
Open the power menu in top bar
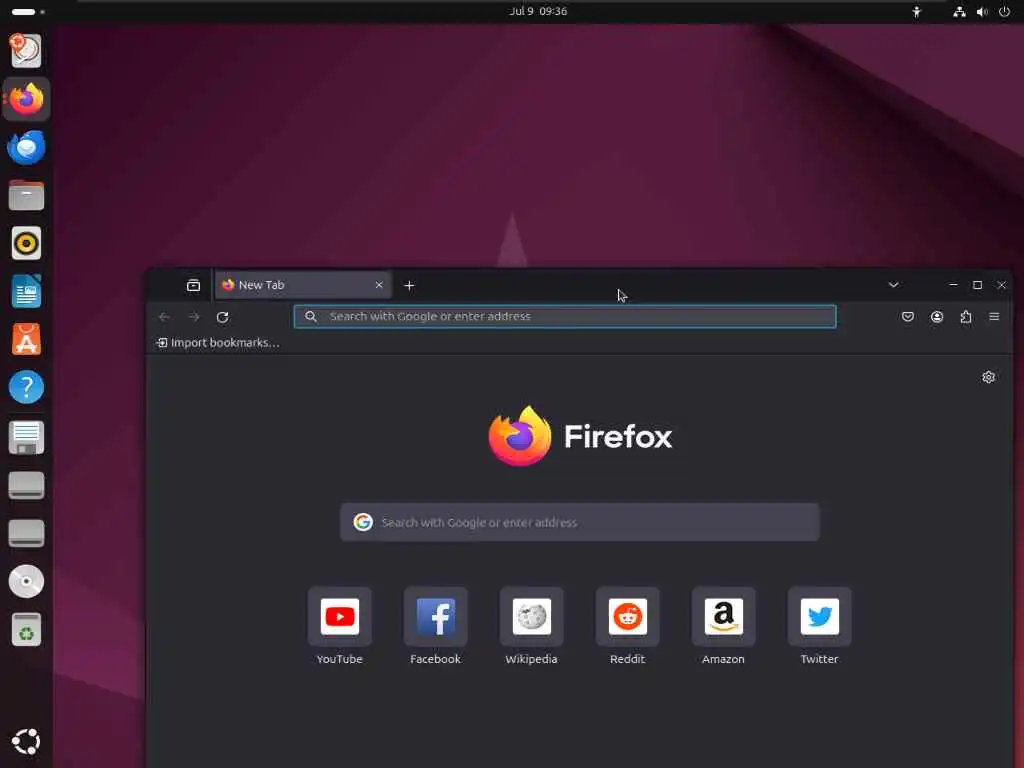pos(1005,11)
